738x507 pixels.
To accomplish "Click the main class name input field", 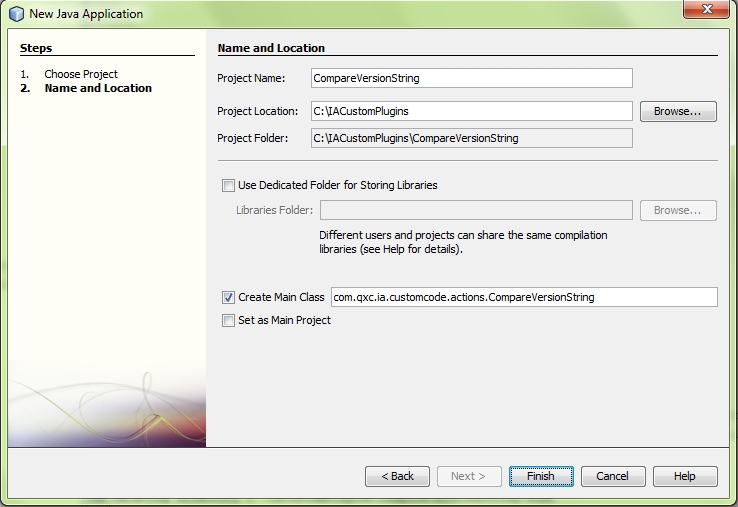I will point(524,297).
